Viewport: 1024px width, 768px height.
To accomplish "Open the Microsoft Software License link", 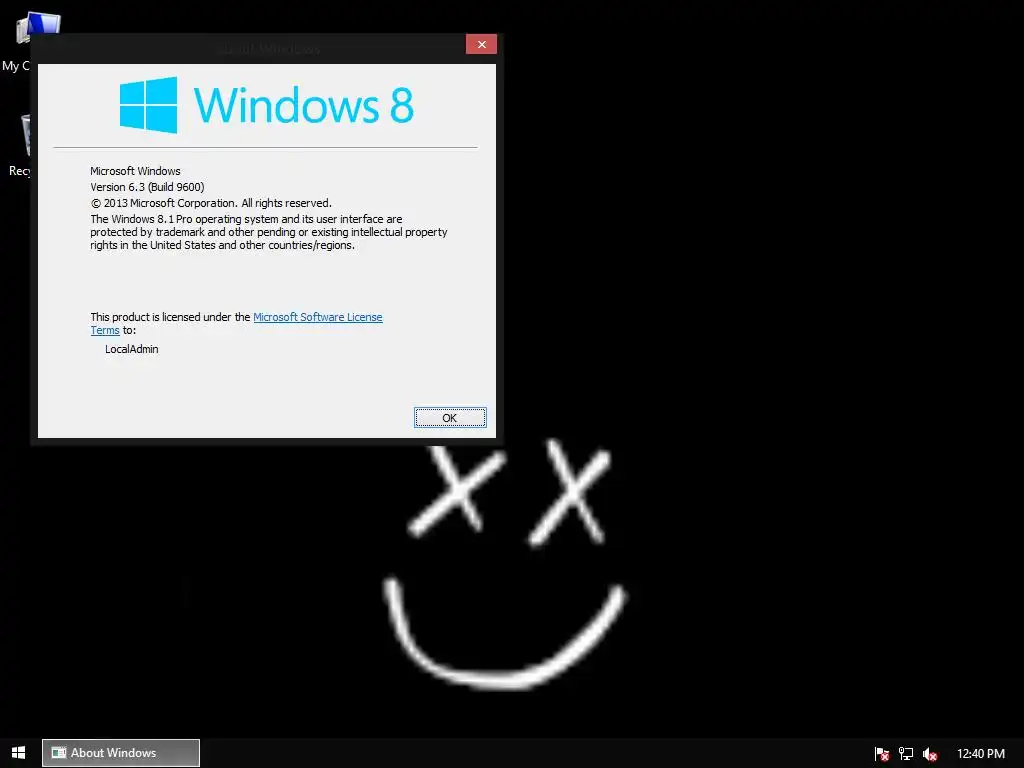I will (318, 317).
